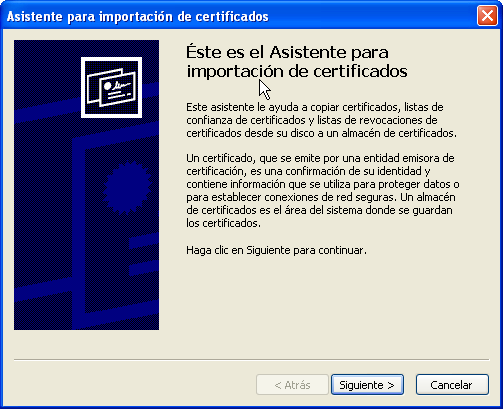Click the horizontal separator line above the buttons
Image resolution: width=503 pixels, height=409 pixels.
point(251,360)
